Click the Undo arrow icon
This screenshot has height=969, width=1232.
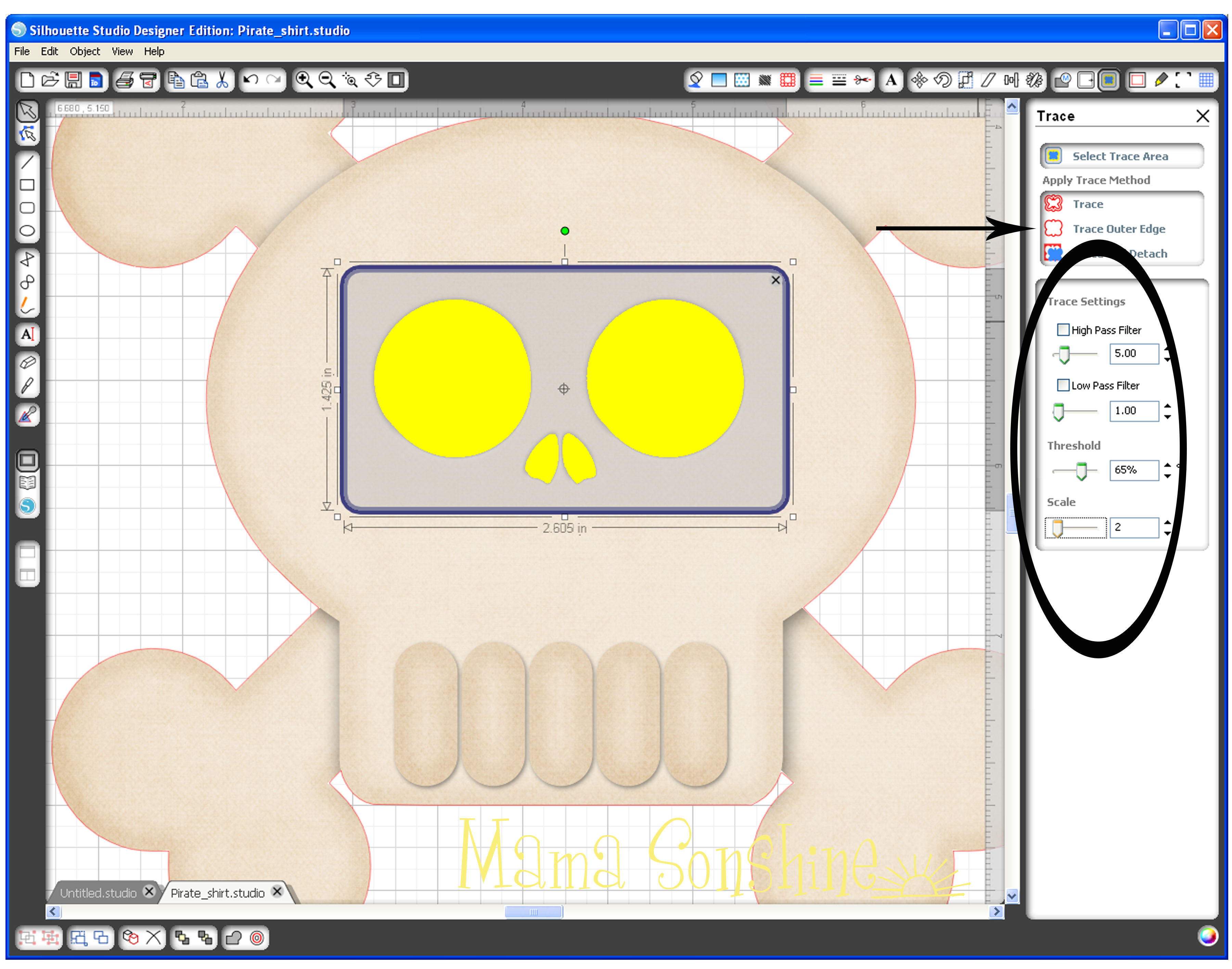[251, 80]
